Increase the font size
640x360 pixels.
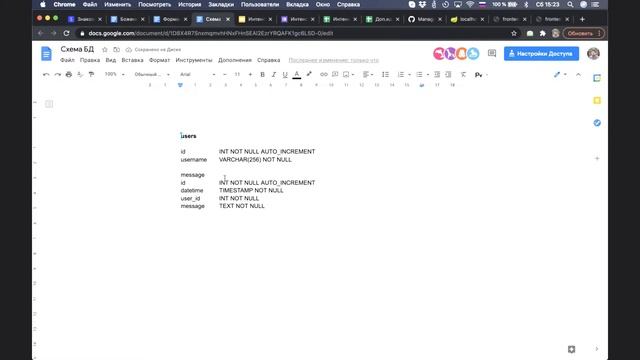(250, 74)
